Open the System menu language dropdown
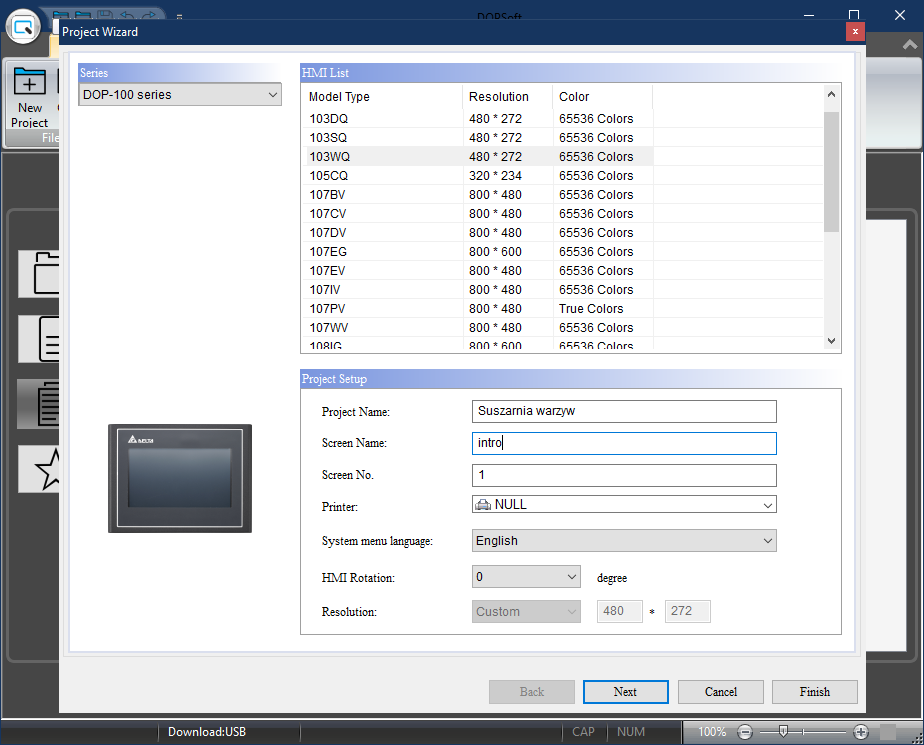This screenshot has width=924, height=745. pyautogui.click(x=624, y=541)
